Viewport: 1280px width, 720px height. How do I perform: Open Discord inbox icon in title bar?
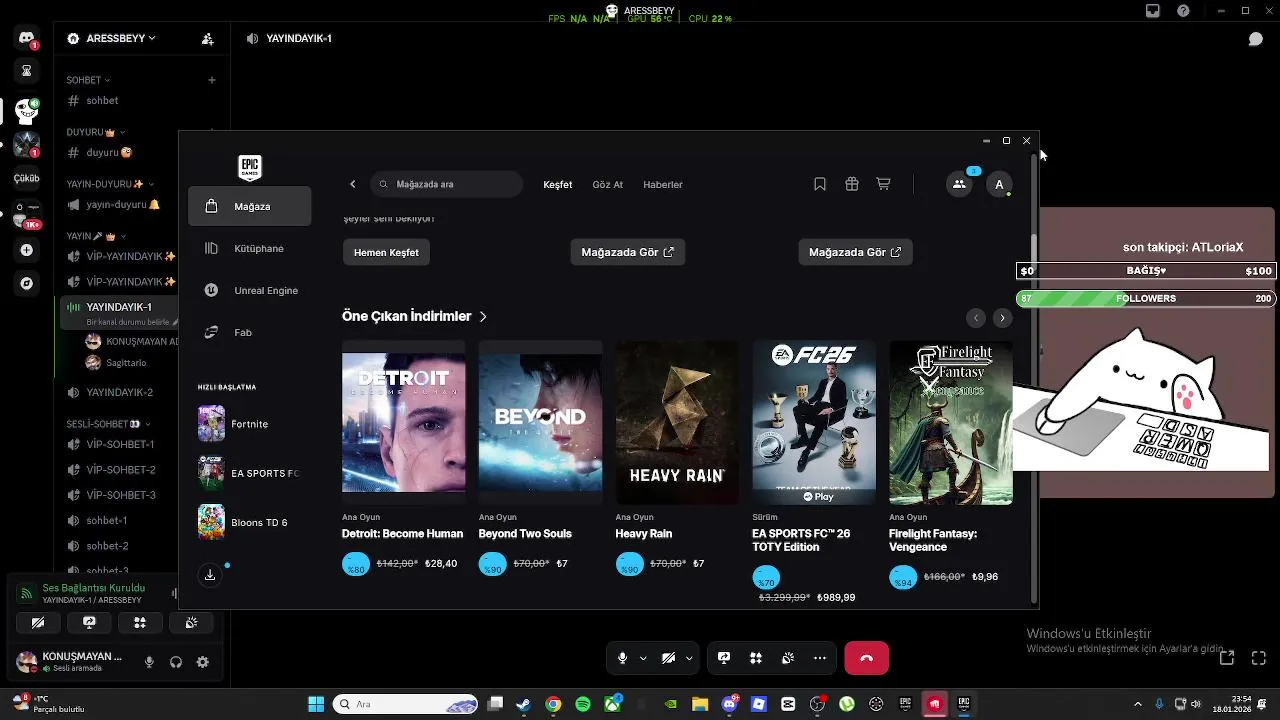click(x=1153, y=11)
